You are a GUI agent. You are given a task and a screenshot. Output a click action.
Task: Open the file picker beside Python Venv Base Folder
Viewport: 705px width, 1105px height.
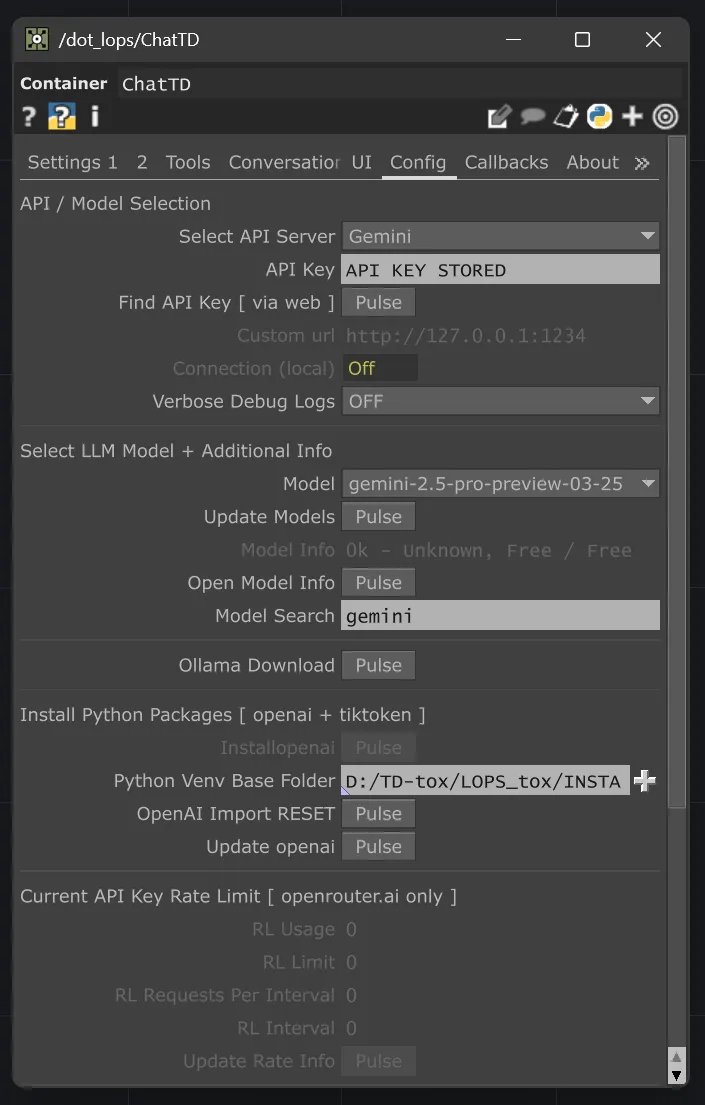point(645,780)
